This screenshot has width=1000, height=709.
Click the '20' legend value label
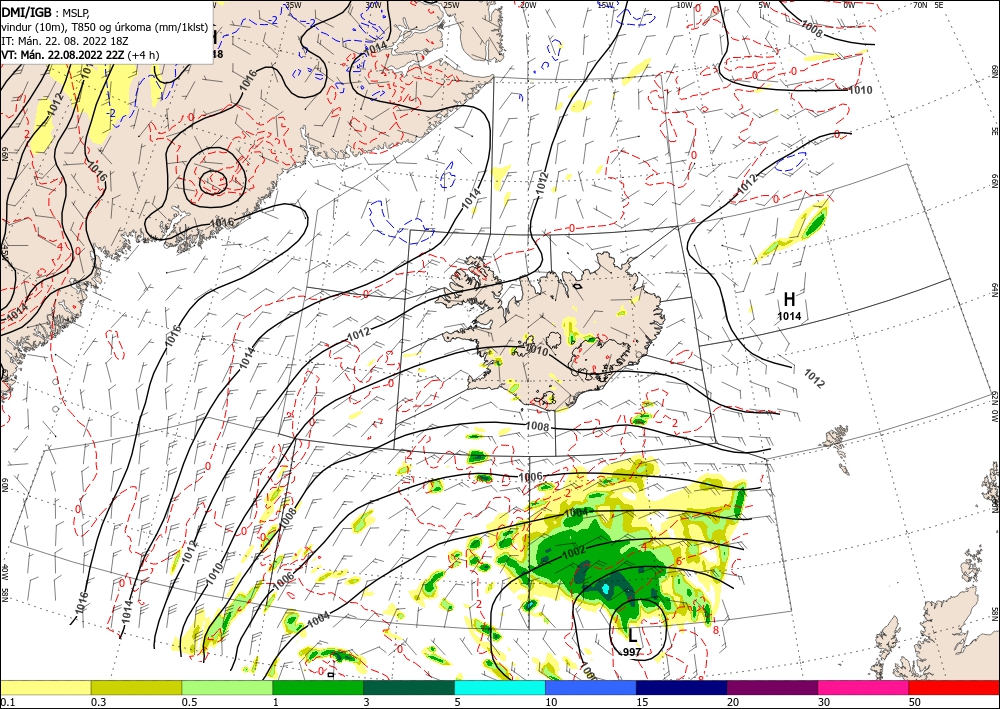pyautogui.click(x=733, y=702)
